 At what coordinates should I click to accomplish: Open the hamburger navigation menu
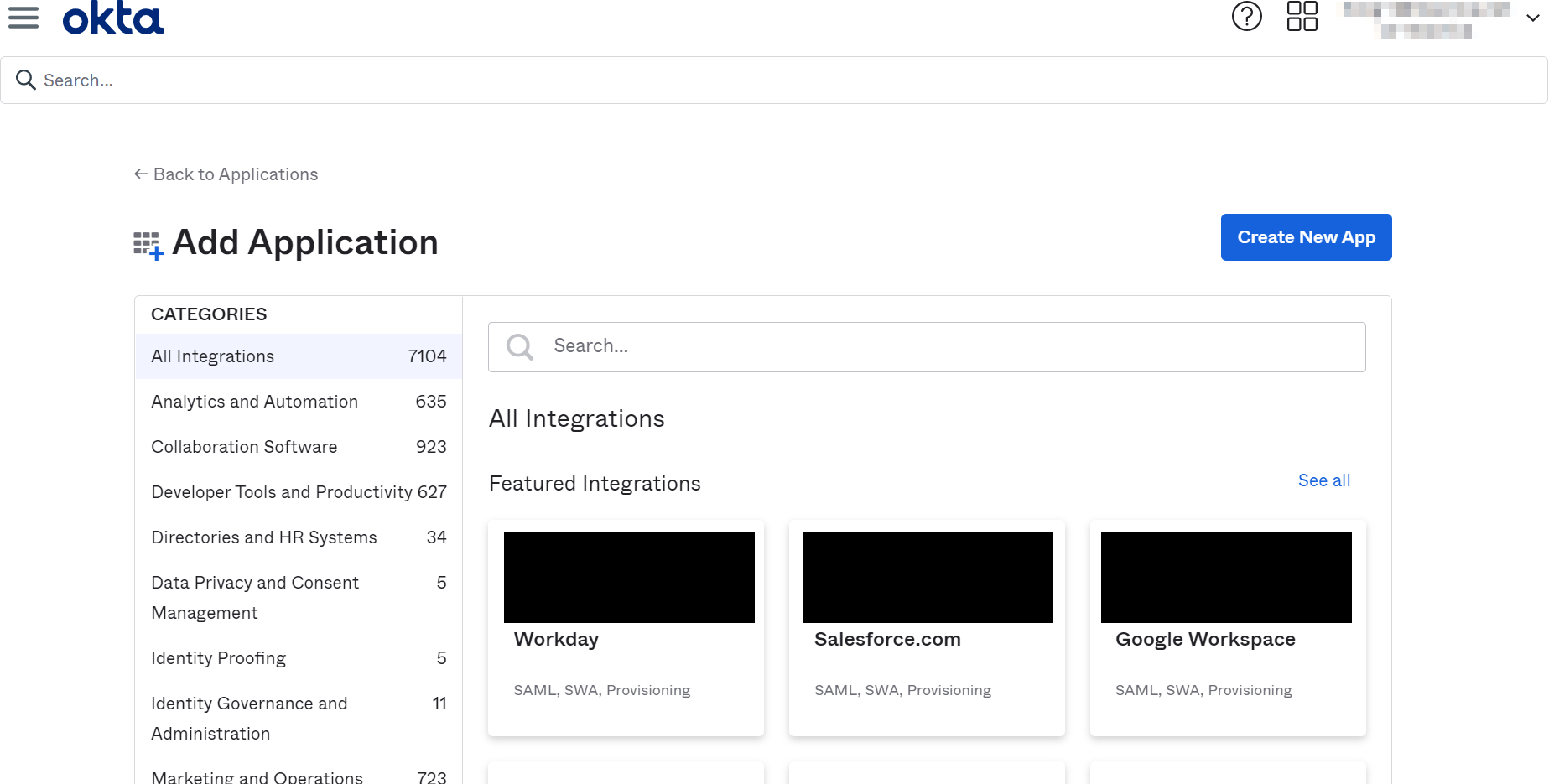[23, 17]
